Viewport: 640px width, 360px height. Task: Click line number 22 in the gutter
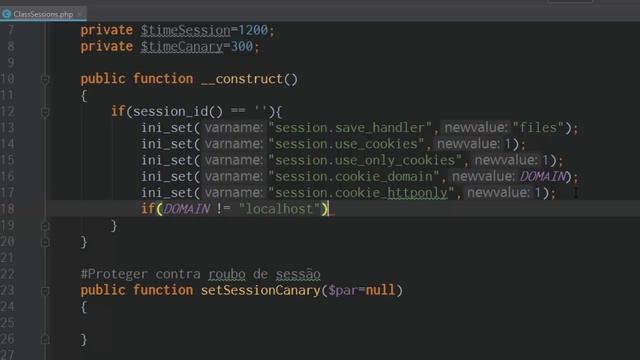(x=8, y=274)
